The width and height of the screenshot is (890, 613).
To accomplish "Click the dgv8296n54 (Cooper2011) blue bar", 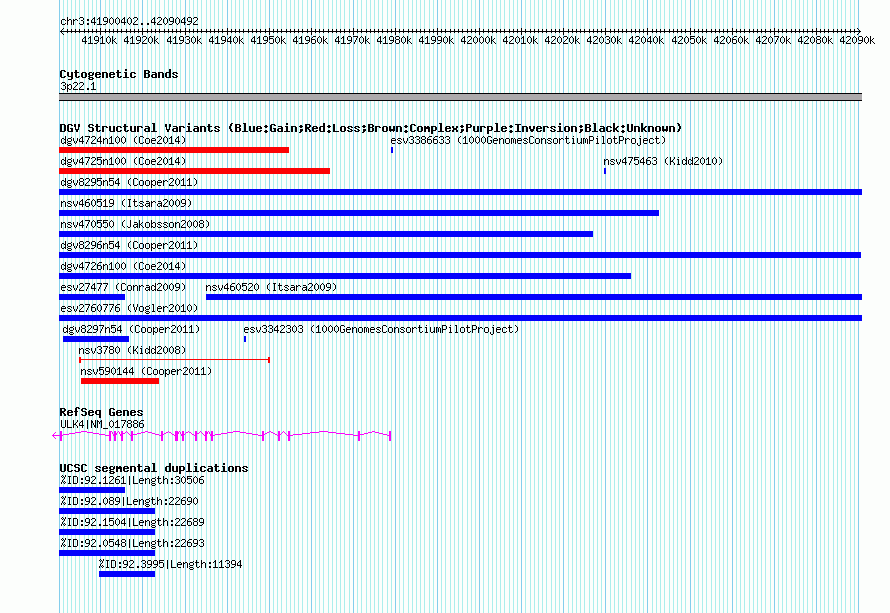I will pos(460,255).
